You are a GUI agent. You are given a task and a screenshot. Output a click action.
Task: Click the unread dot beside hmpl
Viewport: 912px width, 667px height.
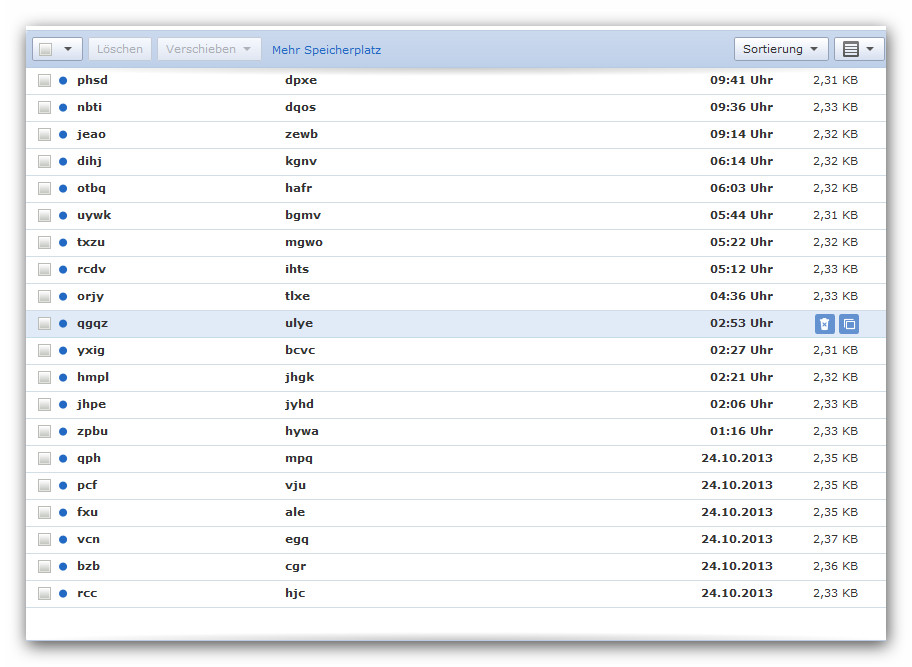coord(63,377)
